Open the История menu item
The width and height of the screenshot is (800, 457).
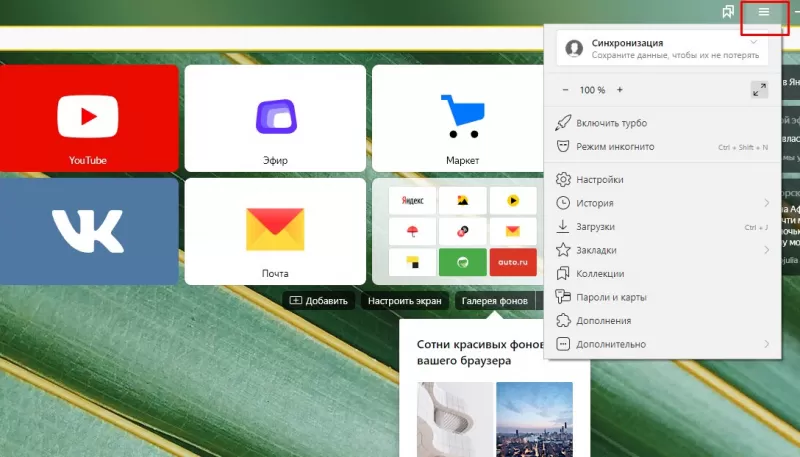[x=662, y=203]
